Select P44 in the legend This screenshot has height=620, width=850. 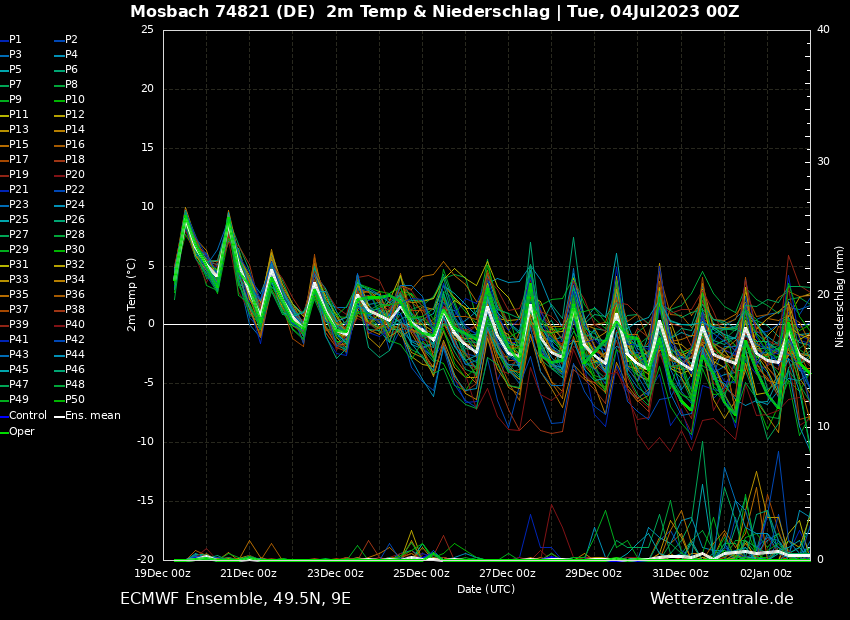(x=75, y=355)
